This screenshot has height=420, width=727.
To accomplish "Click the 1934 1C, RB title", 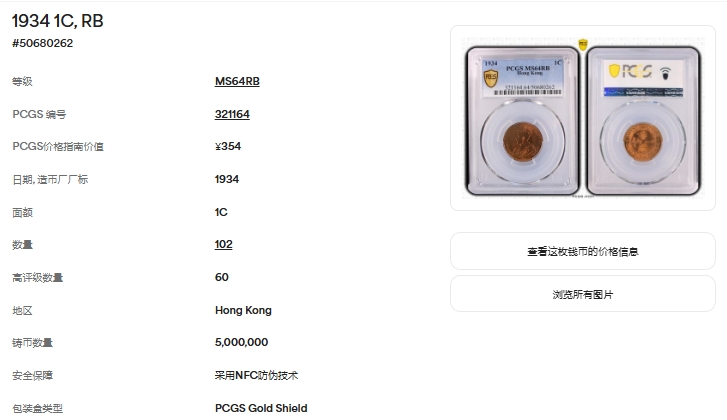I will point(57,21).
